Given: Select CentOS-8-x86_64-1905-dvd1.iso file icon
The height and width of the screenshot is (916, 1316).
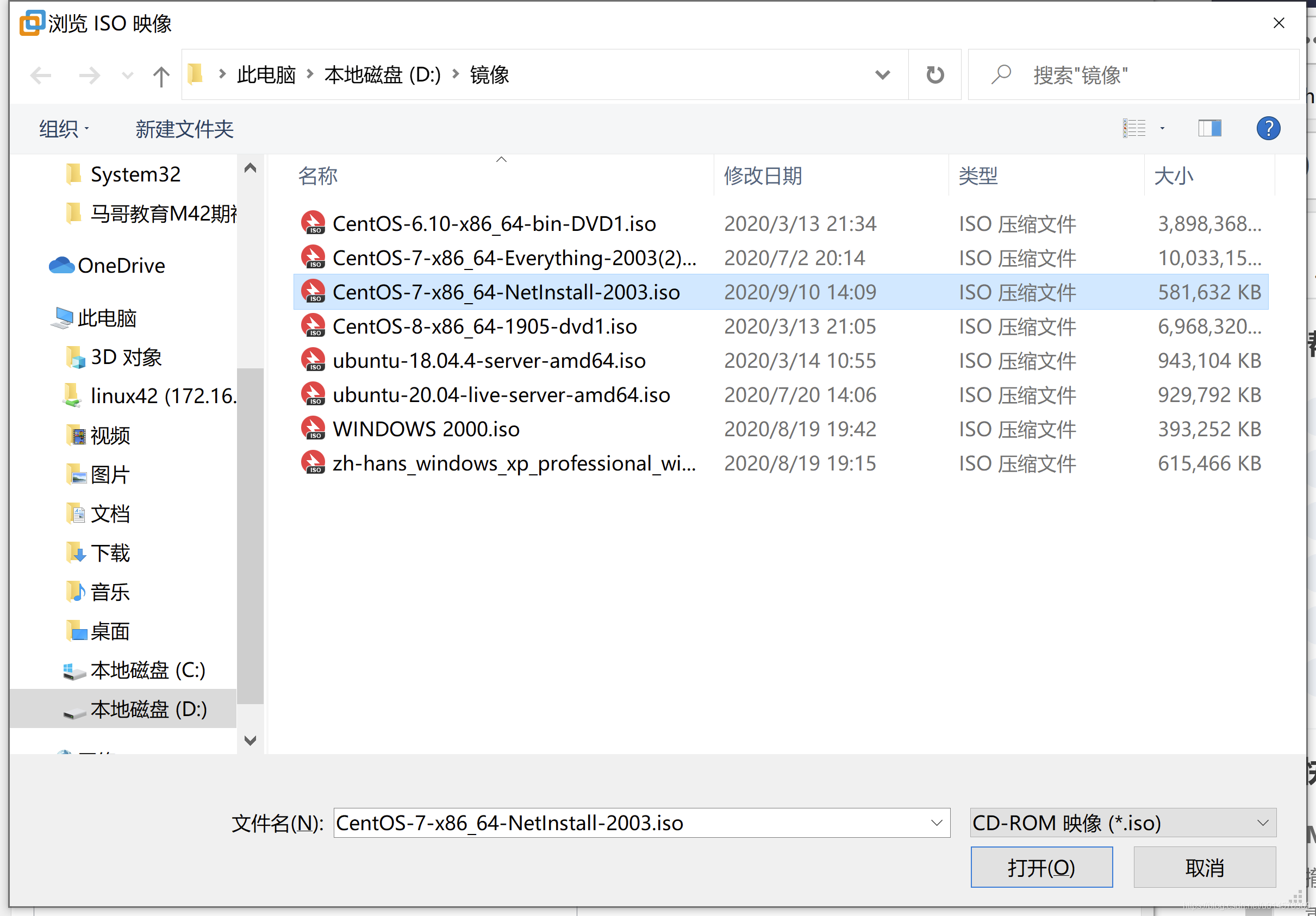Looking at the screenshot, I should click(313, 326).
